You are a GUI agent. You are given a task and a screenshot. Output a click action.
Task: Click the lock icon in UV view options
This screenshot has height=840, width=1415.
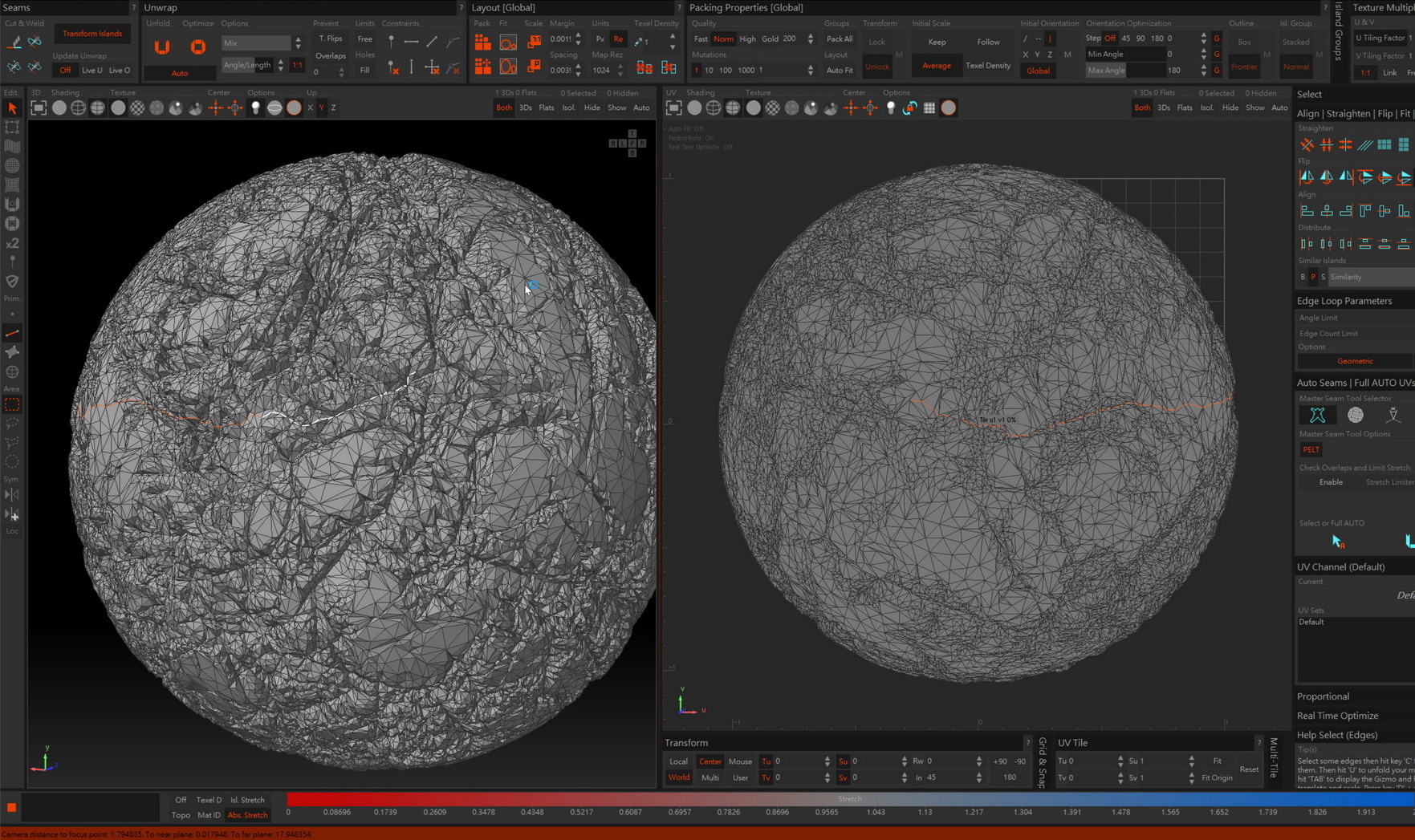point(909,108)
